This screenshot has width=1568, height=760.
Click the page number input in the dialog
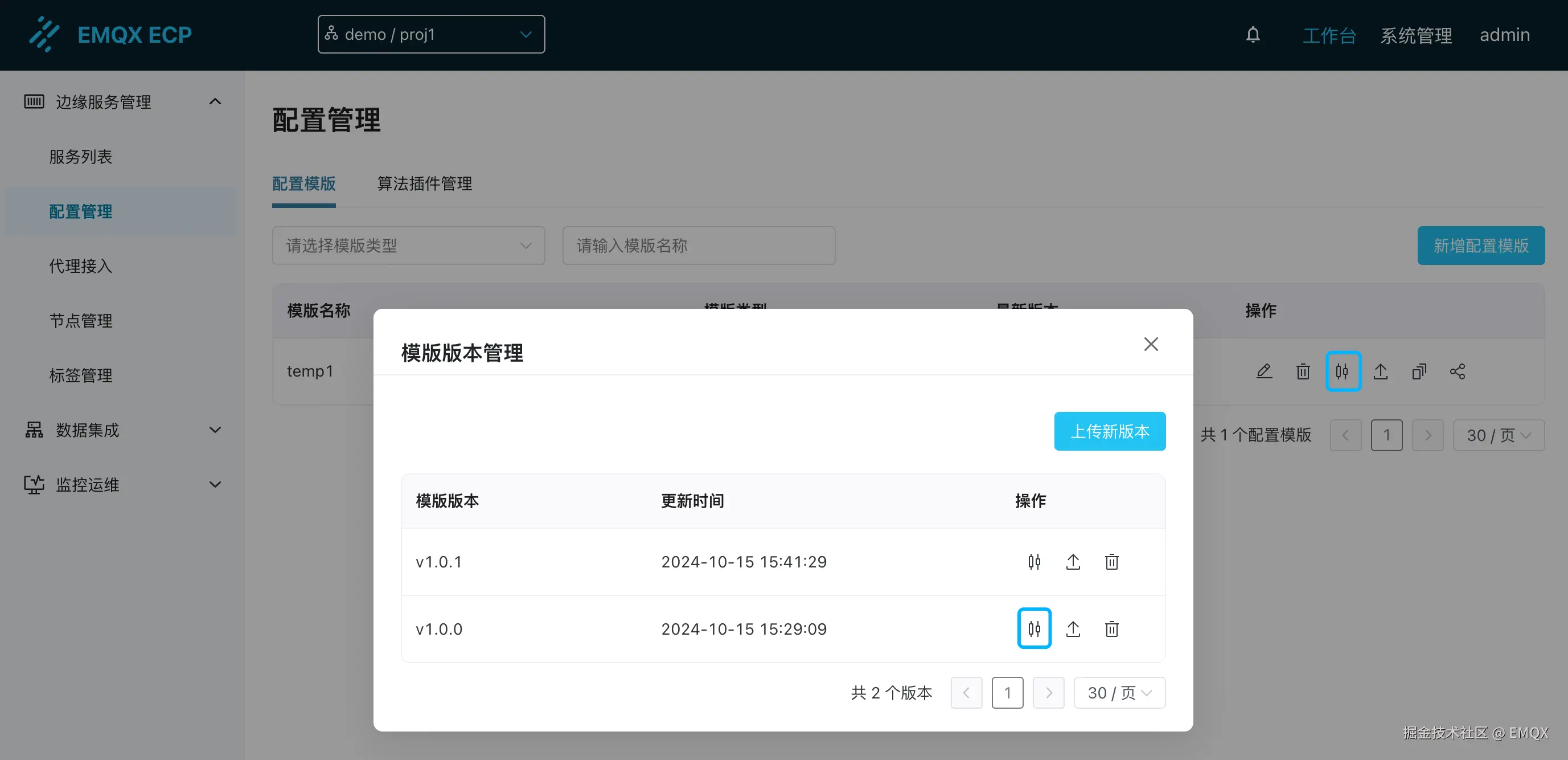1007,692
